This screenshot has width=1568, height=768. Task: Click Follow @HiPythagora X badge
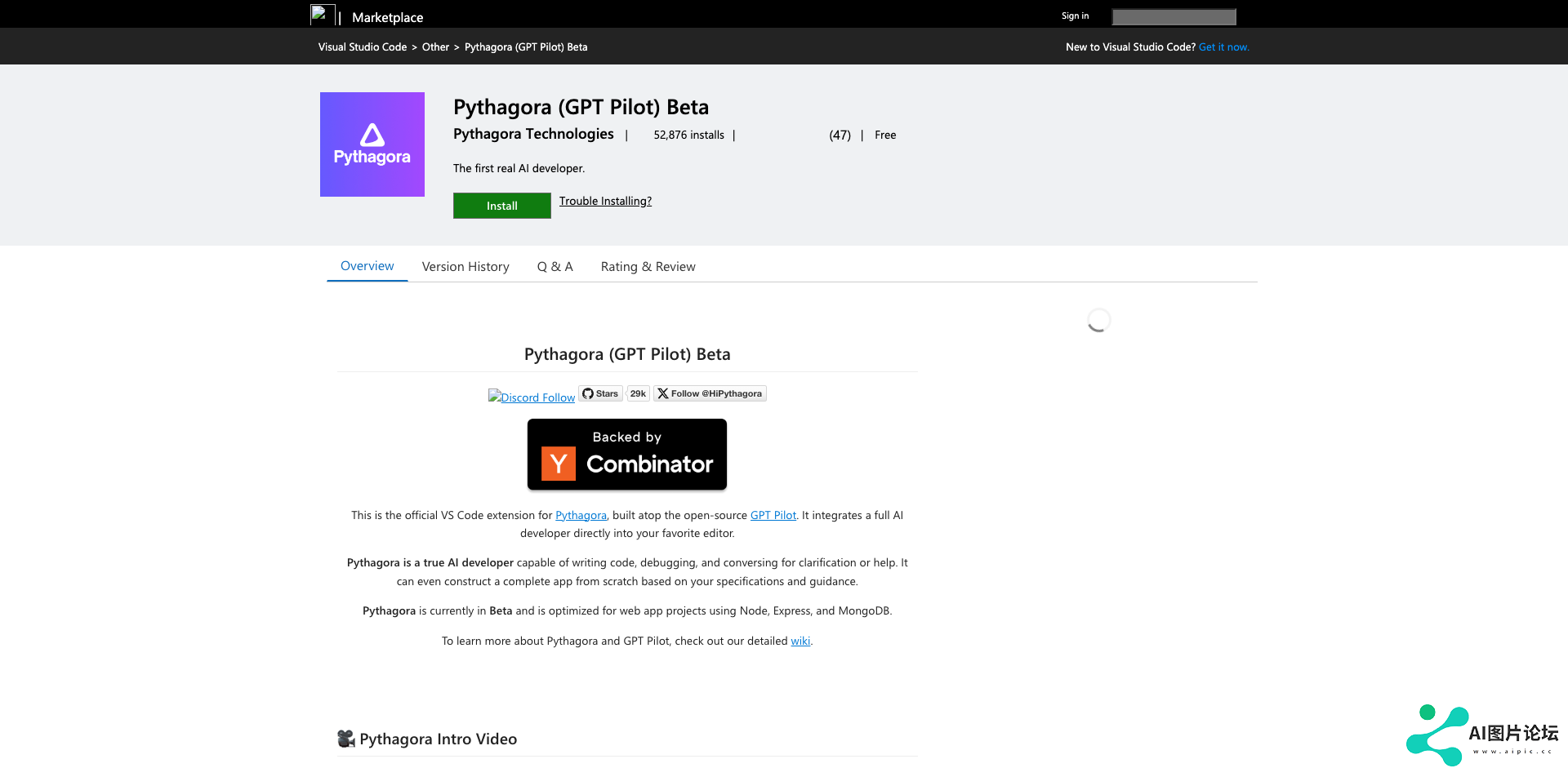click(710, 393)
